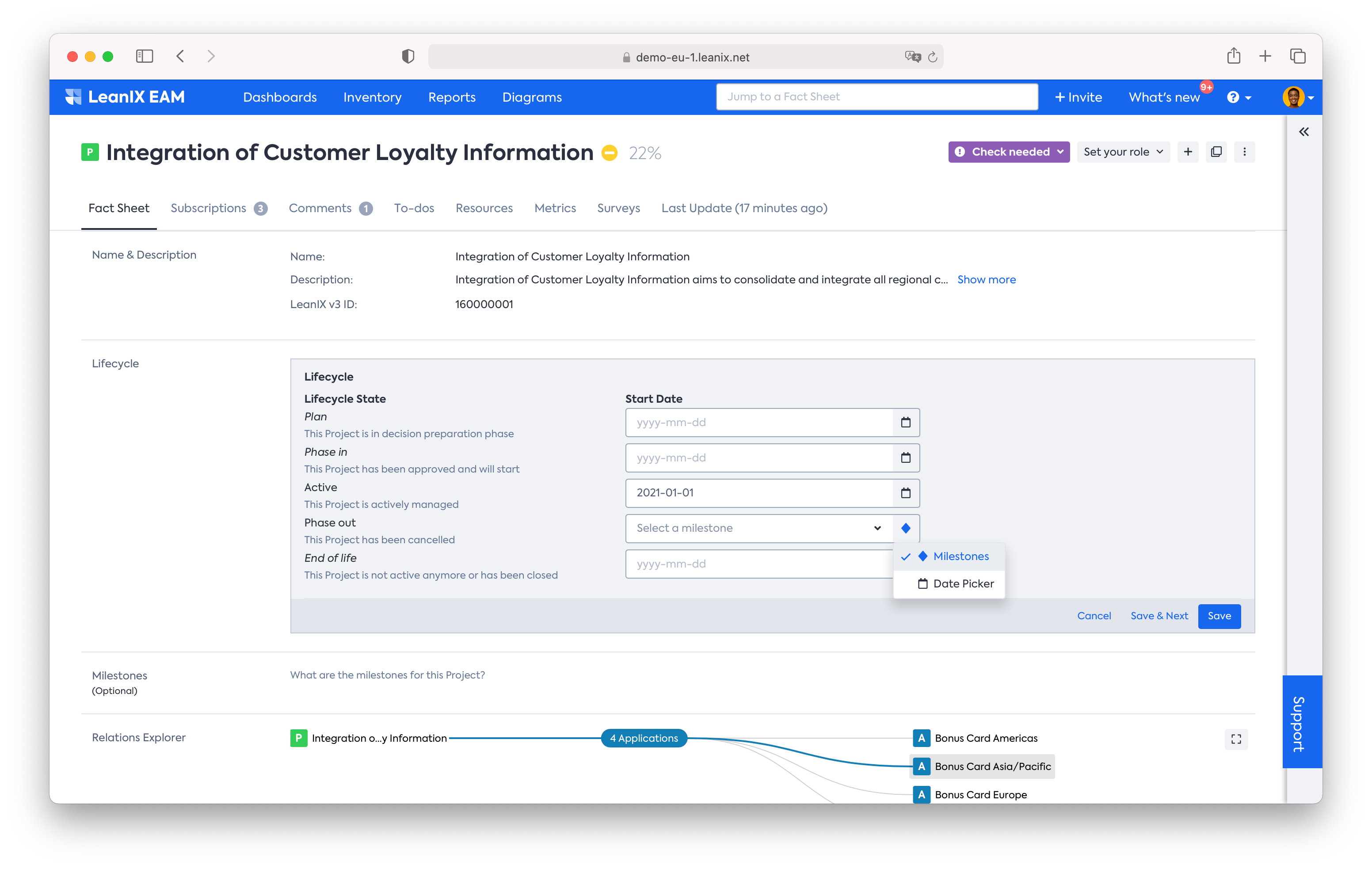Click the project node in Relations Explorer
This screenshot has width=1372, height=869.
[x=369, y=739]
